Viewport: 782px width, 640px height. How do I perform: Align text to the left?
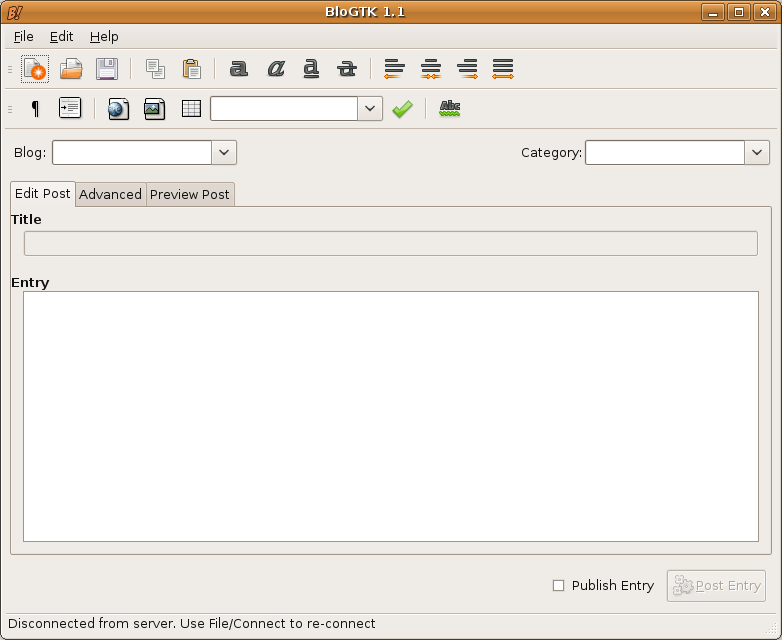click(394, 68)
